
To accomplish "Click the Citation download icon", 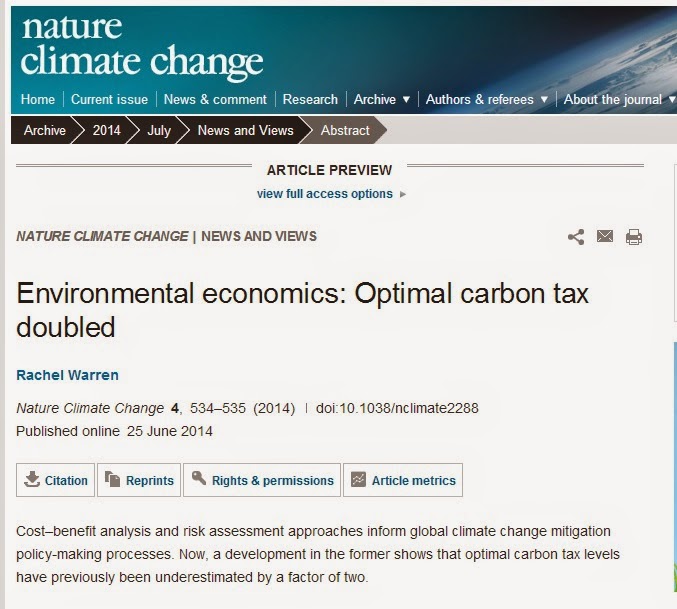I will click(x=32, y=479).
